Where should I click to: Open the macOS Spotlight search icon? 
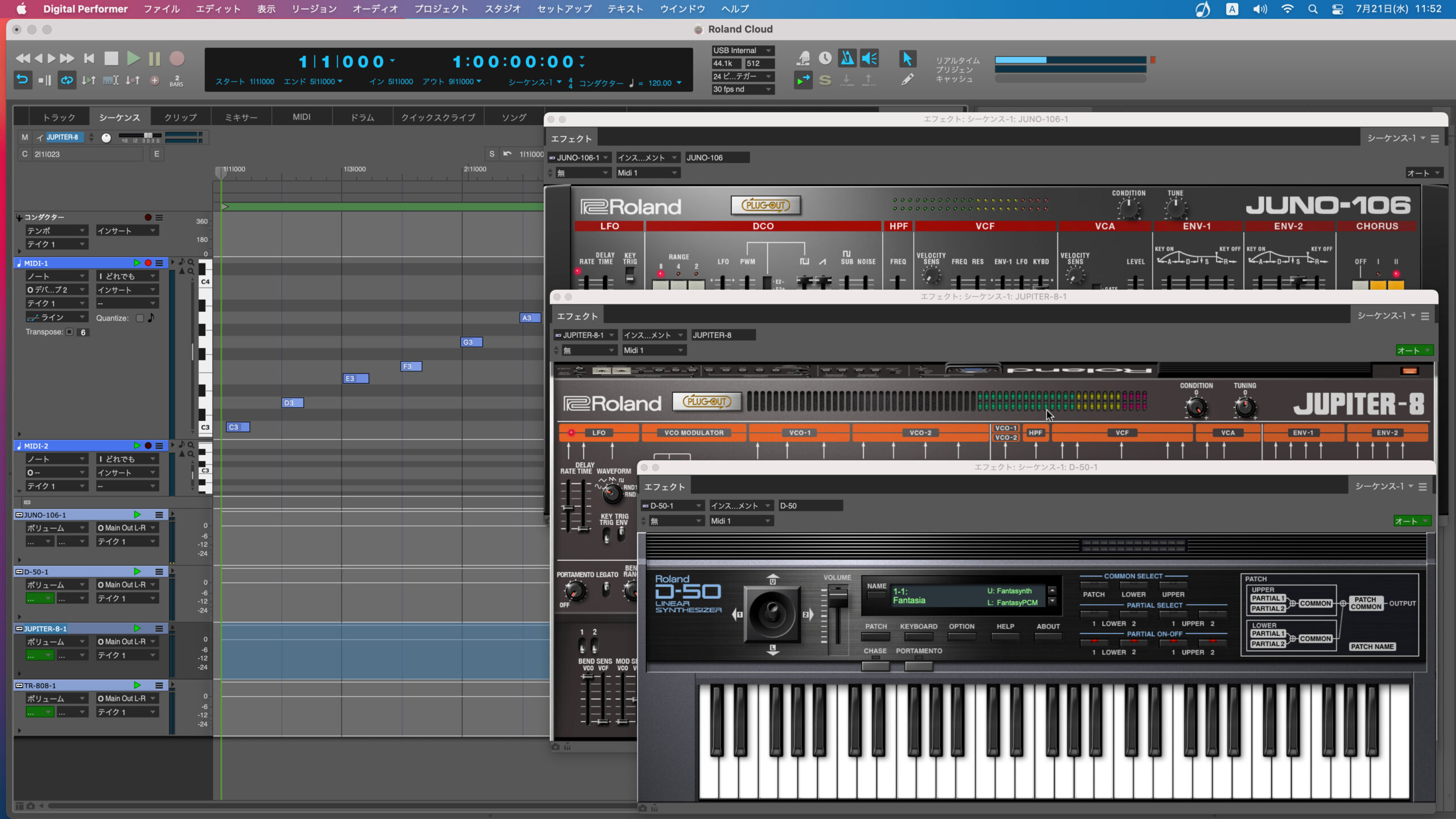[x=1313, y=9]
